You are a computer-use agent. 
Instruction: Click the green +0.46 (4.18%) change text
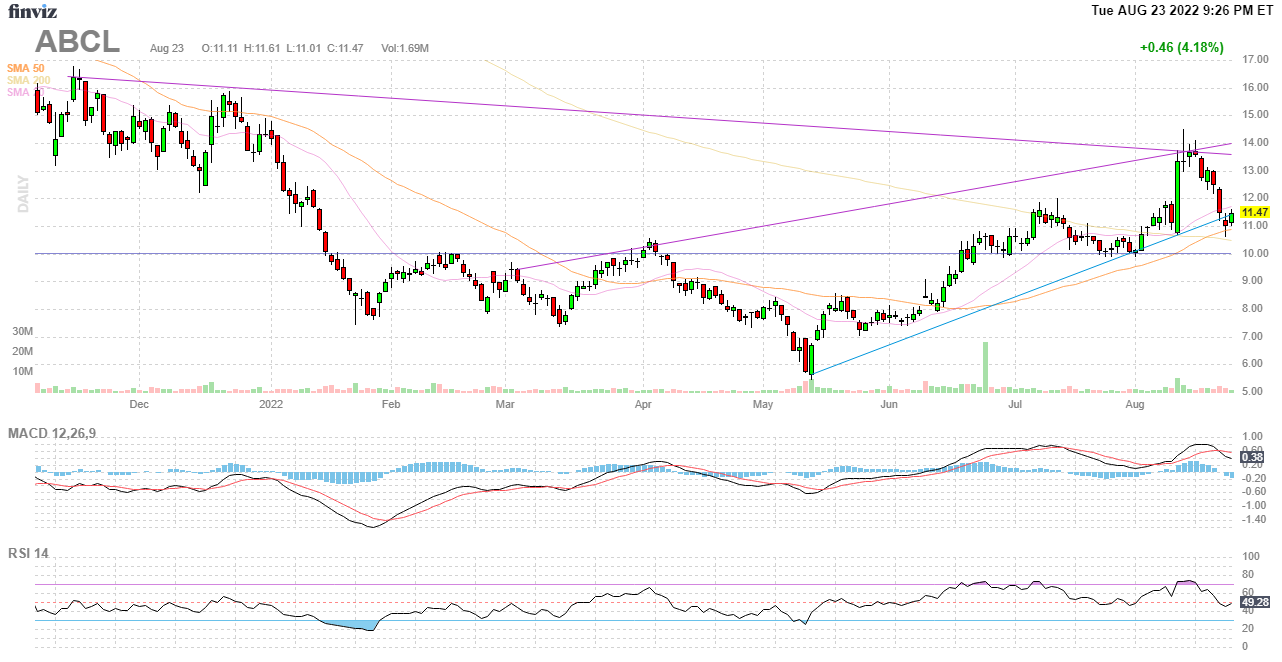click(1181, 47)
